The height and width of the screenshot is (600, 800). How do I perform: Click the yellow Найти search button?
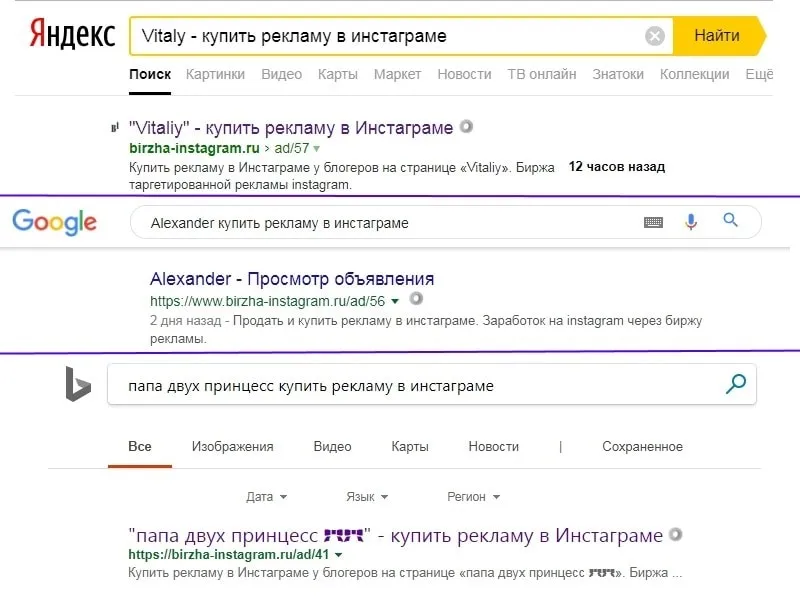coord(719,36)
